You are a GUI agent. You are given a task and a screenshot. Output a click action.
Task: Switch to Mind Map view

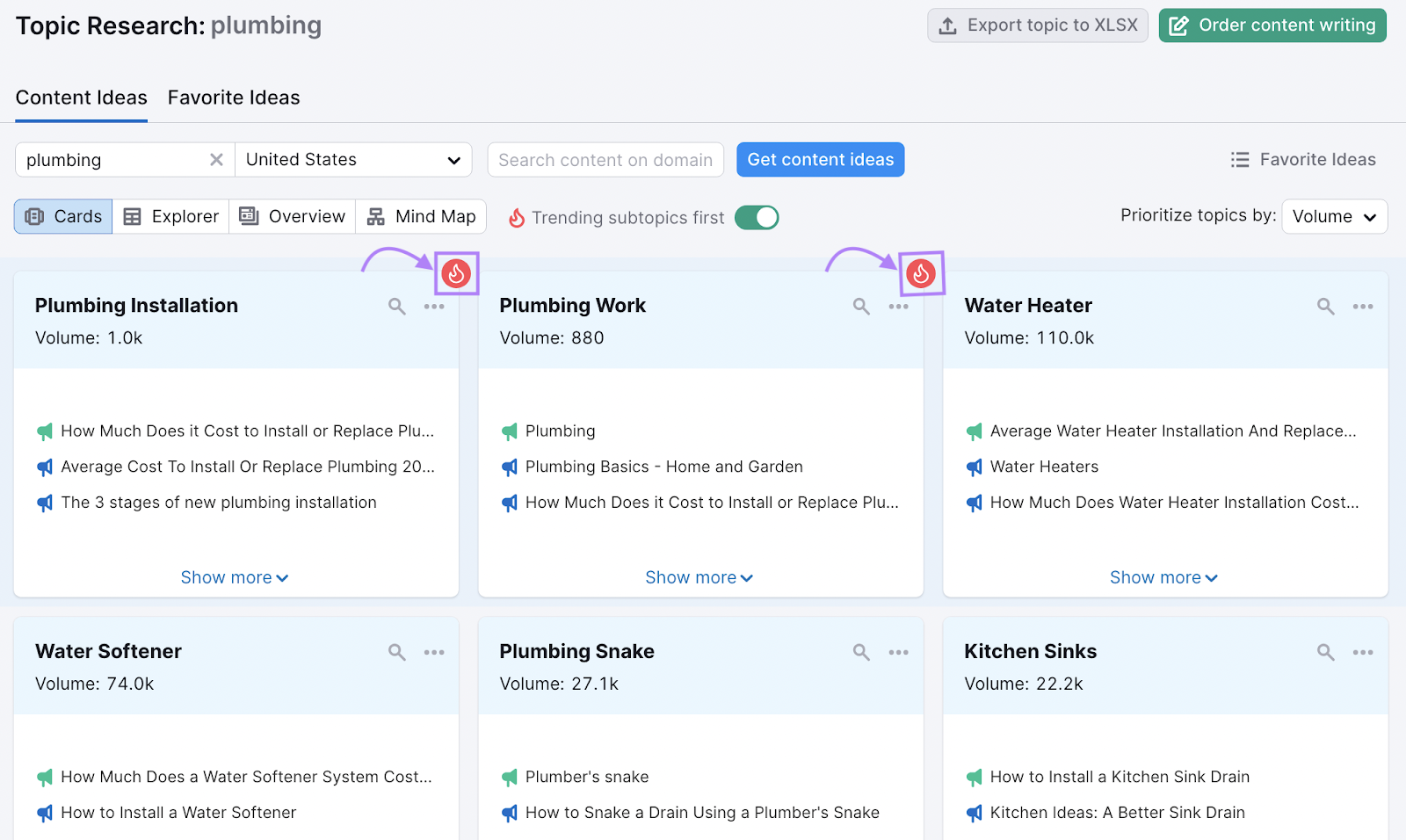pos(421,216)
